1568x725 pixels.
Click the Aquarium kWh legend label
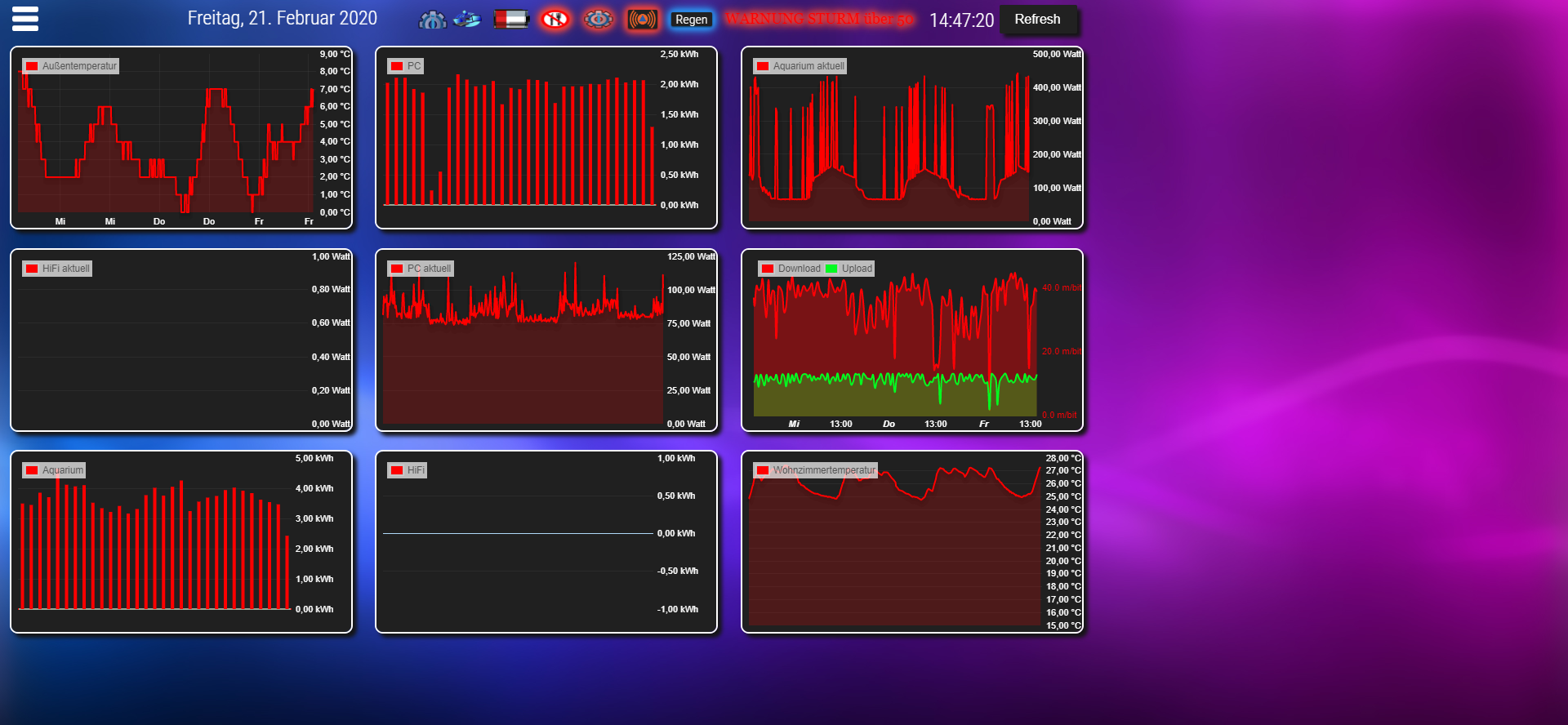(x=63, y=470)
